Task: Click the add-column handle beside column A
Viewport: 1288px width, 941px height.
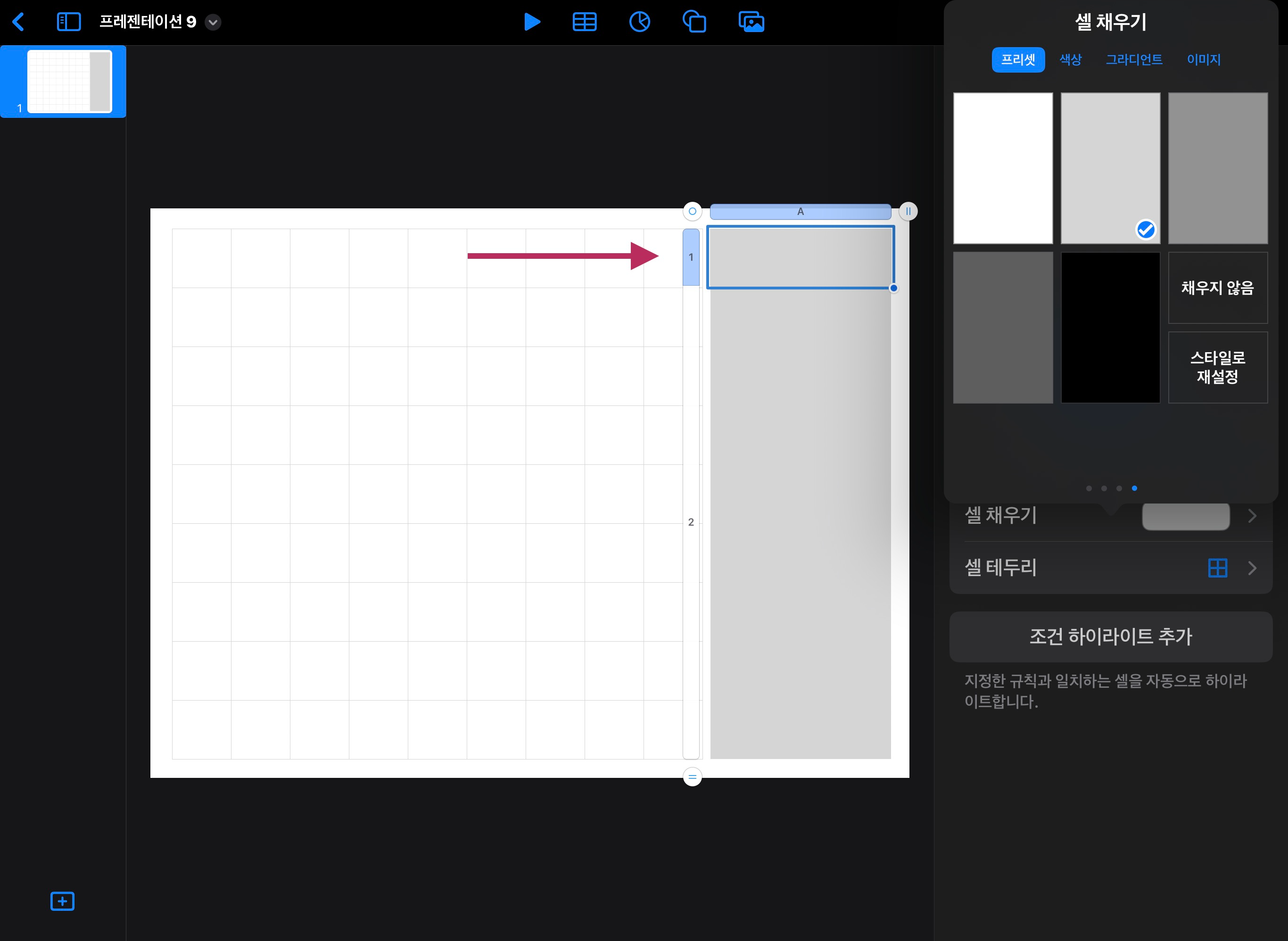Action: point(908,211)
